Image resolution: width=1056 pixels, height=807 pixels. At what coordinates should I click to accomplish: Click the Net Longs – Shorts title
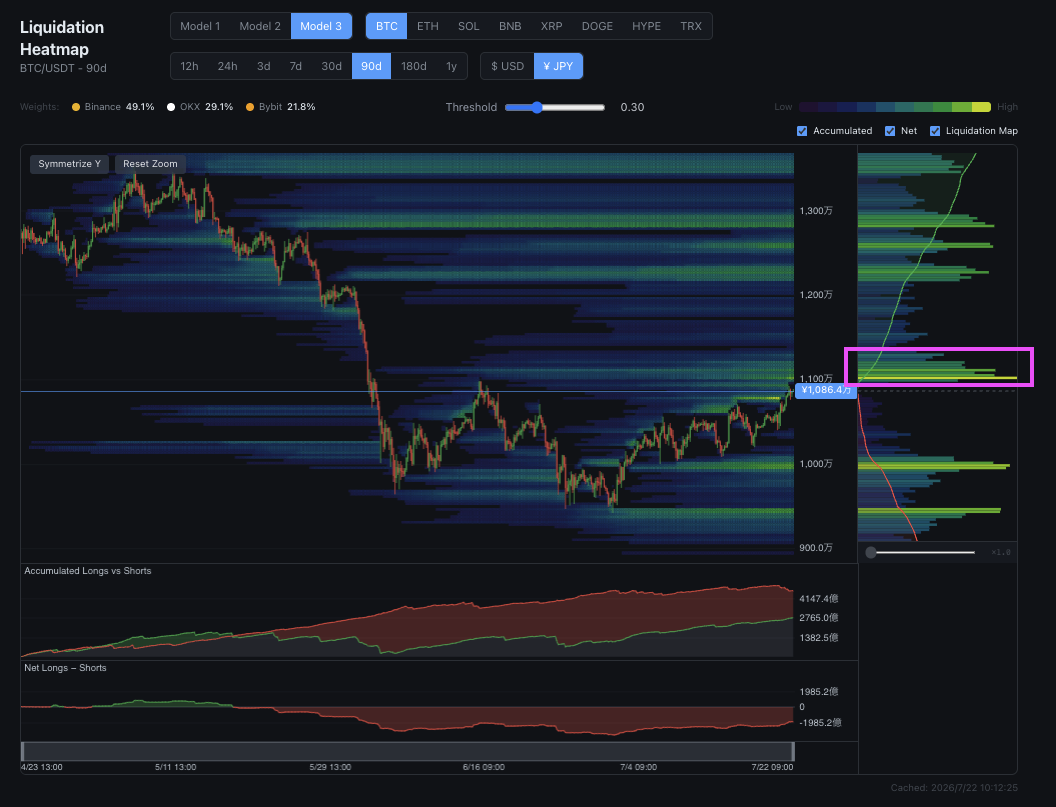click(x=65, y=668)
